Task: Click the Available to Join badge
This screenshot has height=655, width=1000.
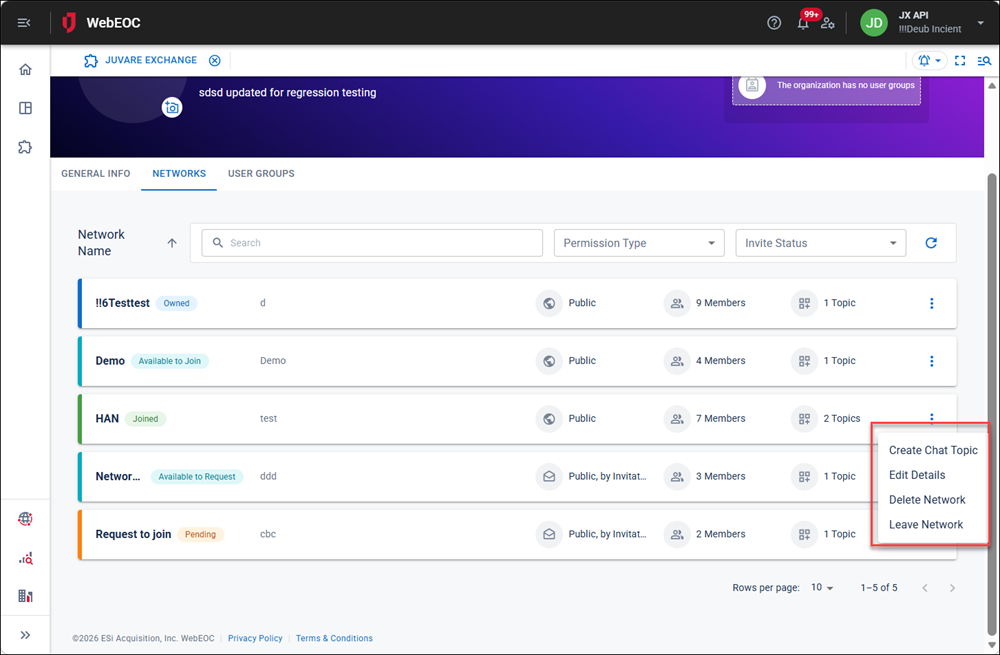Action: 170,361
